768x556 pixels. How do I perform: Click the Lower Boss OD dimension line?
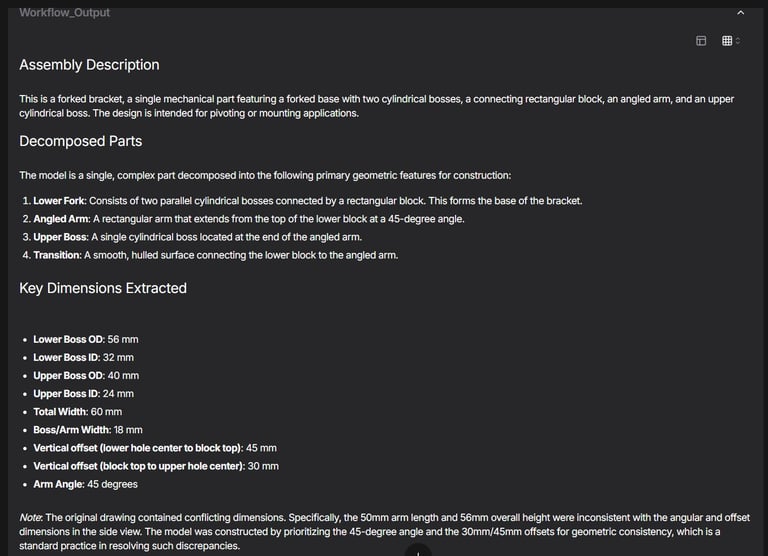point(85,340)
